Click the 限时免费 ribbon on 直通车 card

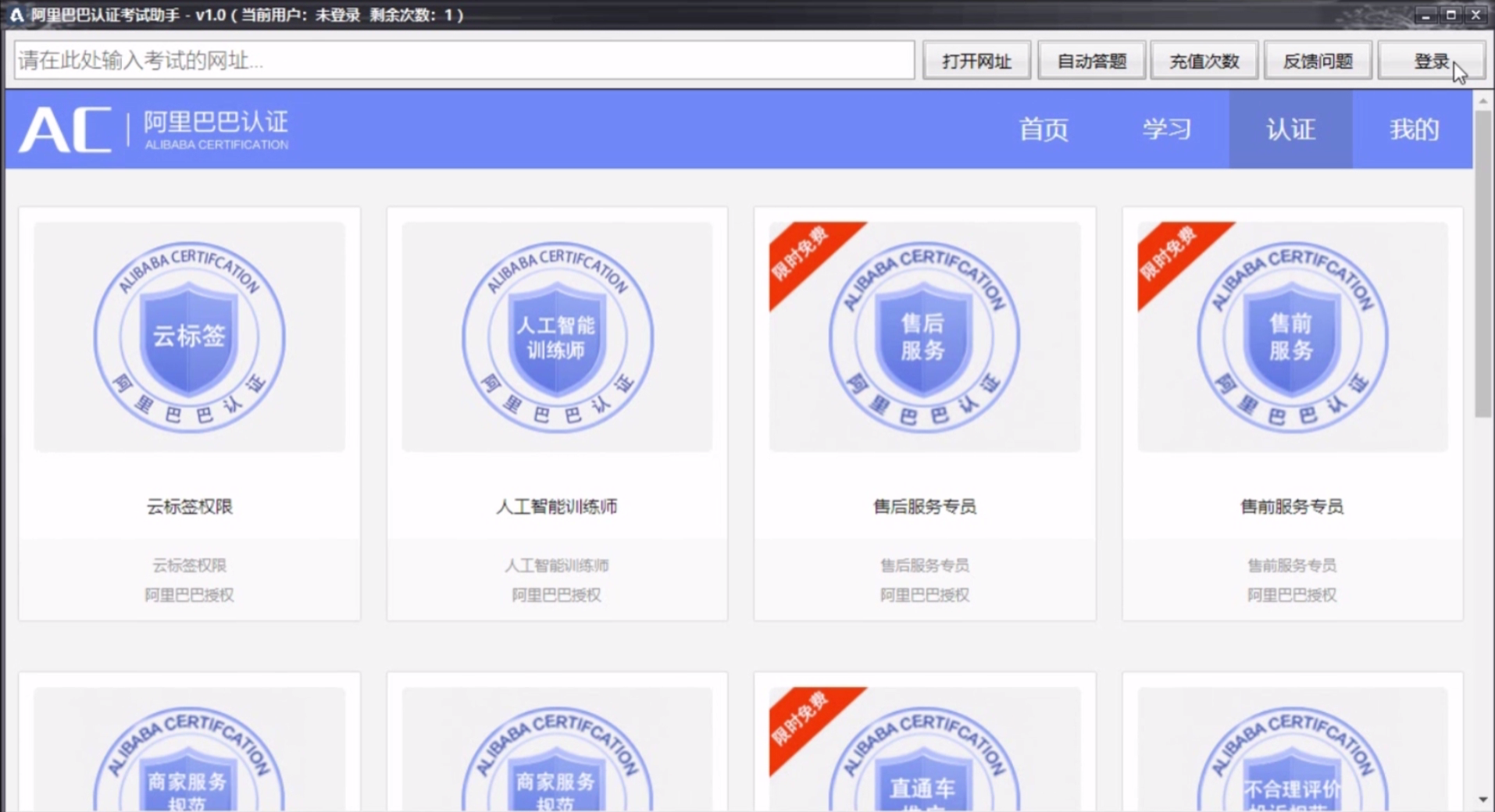(x=805, y=720)
